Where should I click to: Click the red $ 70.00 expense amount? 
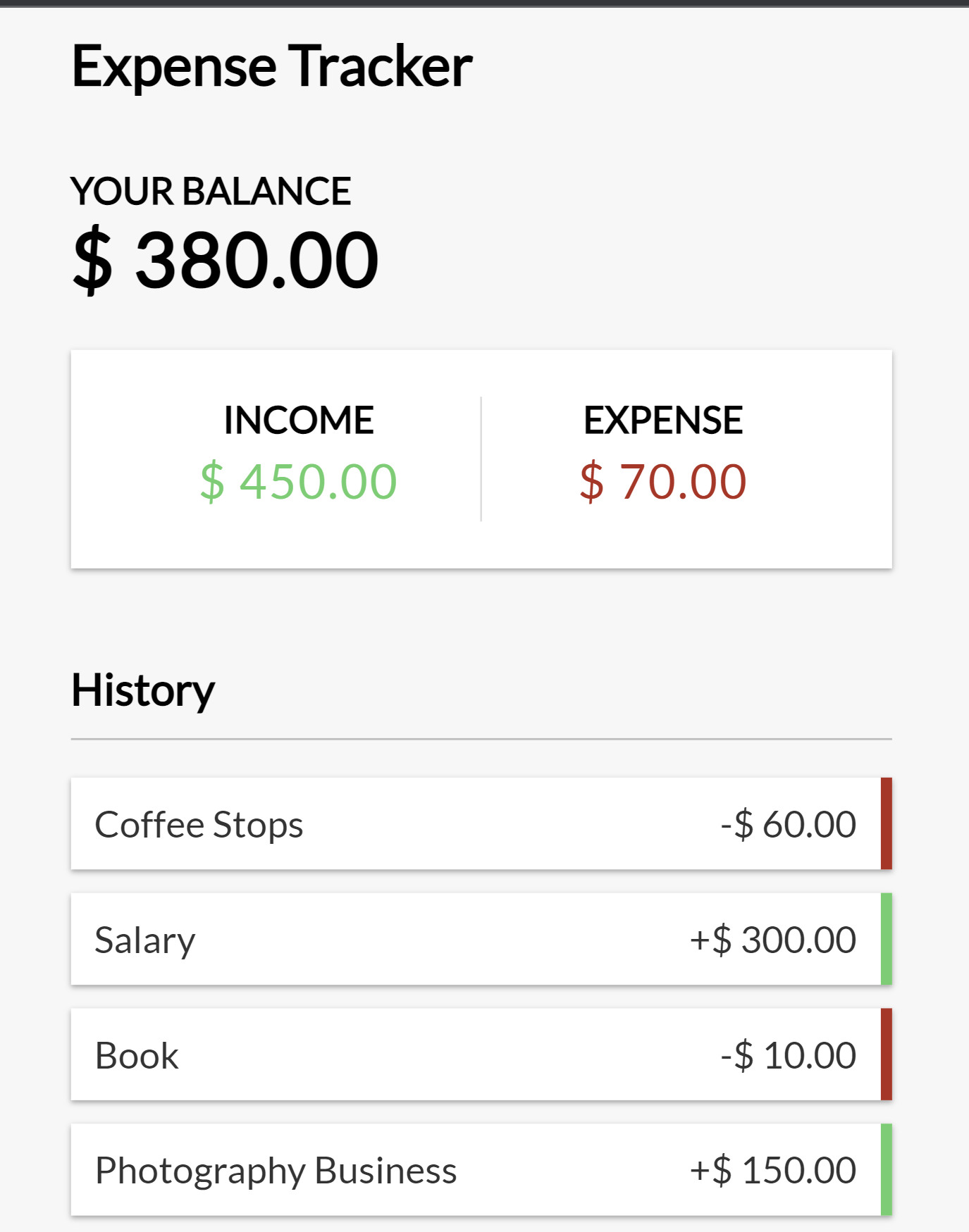coord(663,482)
